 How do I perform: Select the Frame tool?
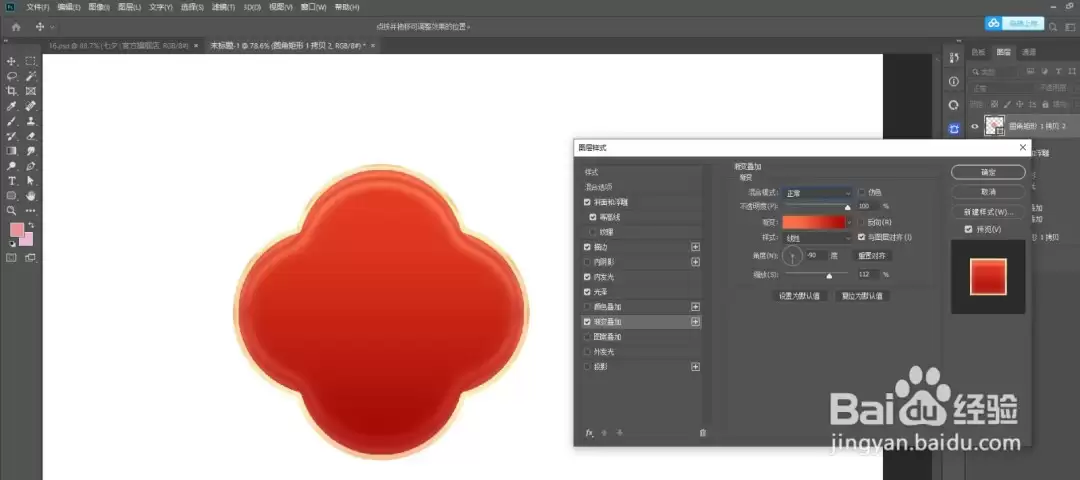click(x=31, y=91)
